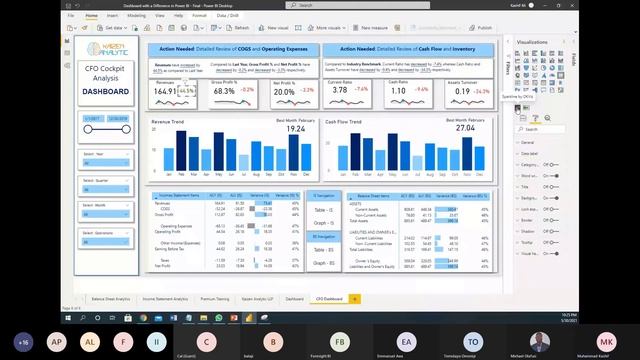Open the Analytics magnifier tab icon
Screen dimensions: 640x360
(547, 118)
